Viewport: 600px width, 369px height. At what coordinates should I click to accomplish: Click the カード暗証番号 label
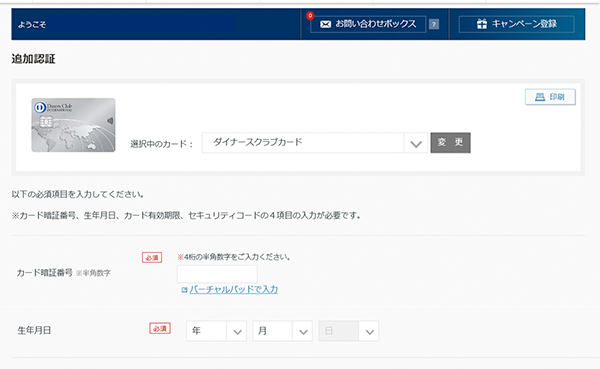[44, 273]
